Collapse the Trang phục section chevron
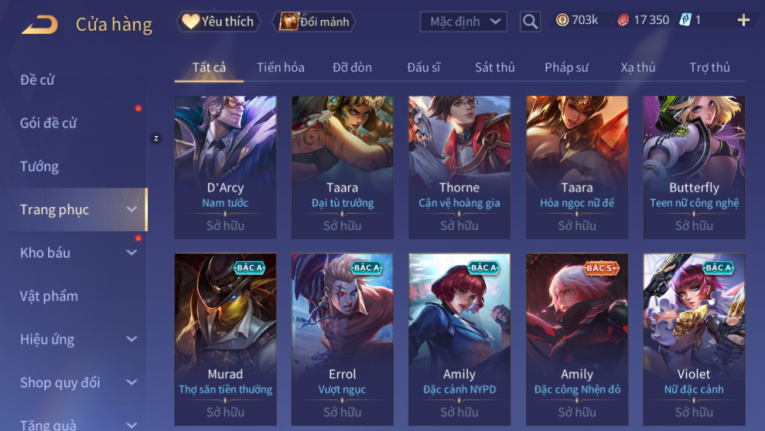Screen dimensions: 765x431 coord(132,209)
